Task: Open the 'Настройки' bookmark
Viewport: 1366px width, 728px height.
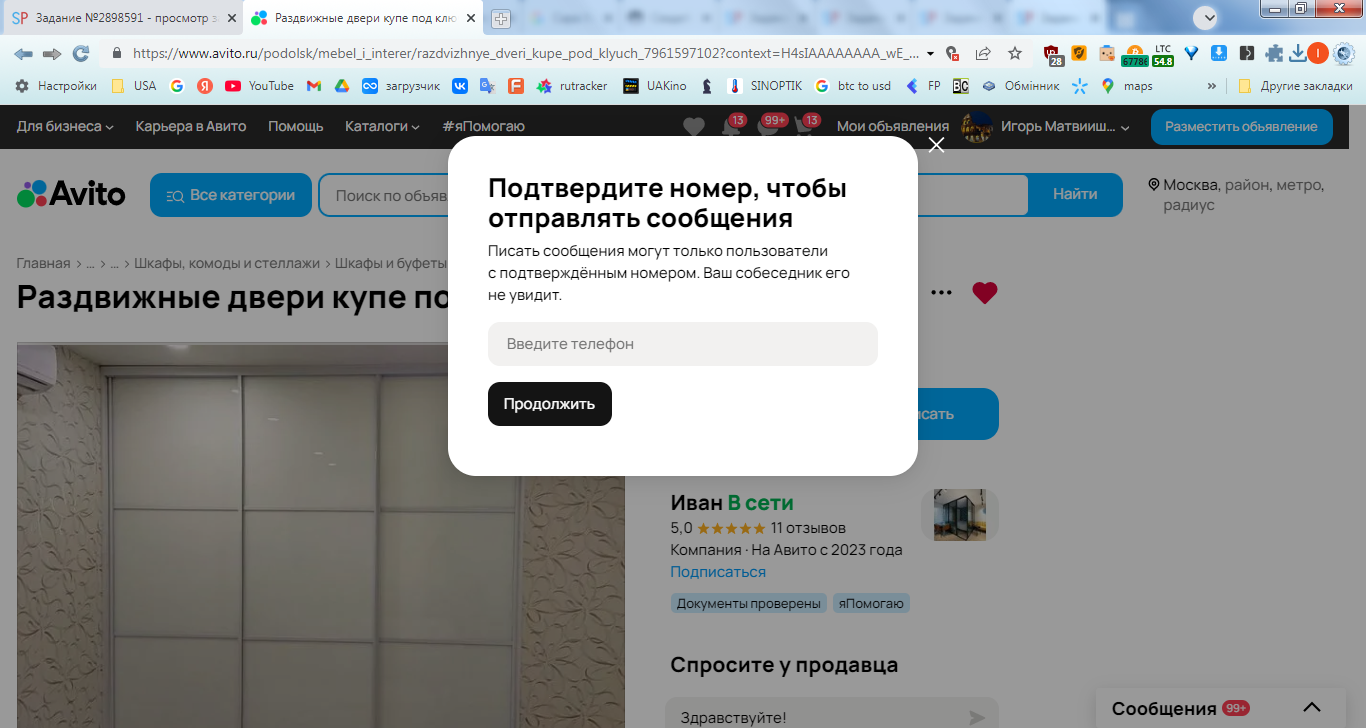Action: (57, 86)
